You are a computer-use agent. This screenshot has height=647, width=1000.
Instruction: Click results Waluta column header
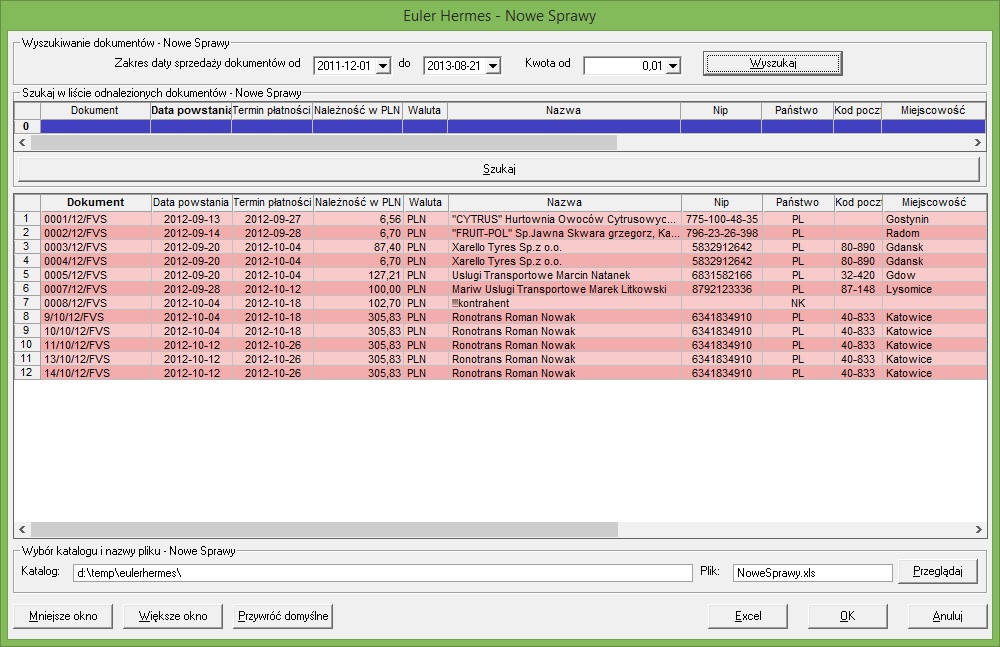(x=425, y=202)
